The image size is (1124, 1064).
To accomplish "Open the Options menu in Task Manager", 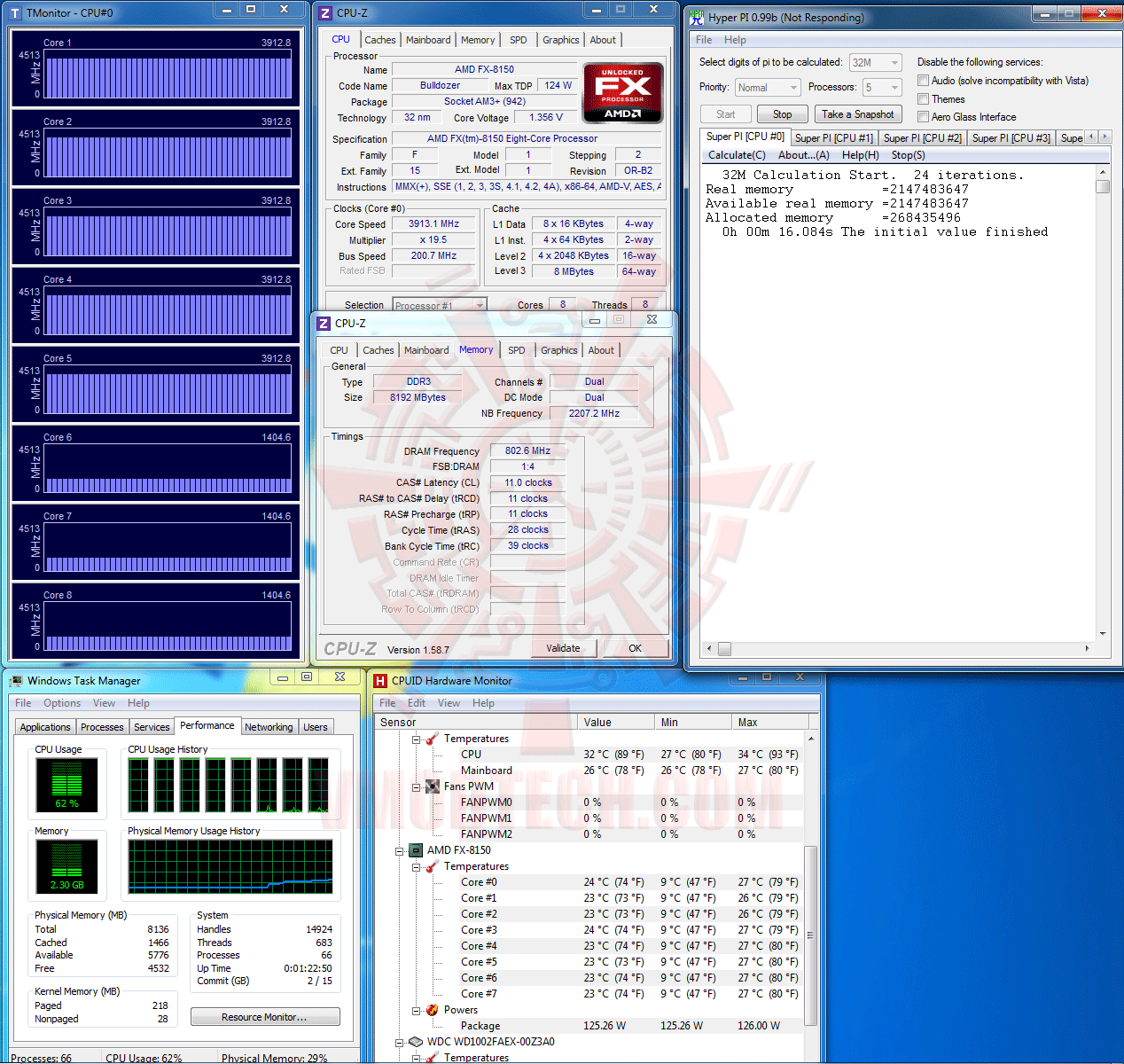I will pos(62,703).
